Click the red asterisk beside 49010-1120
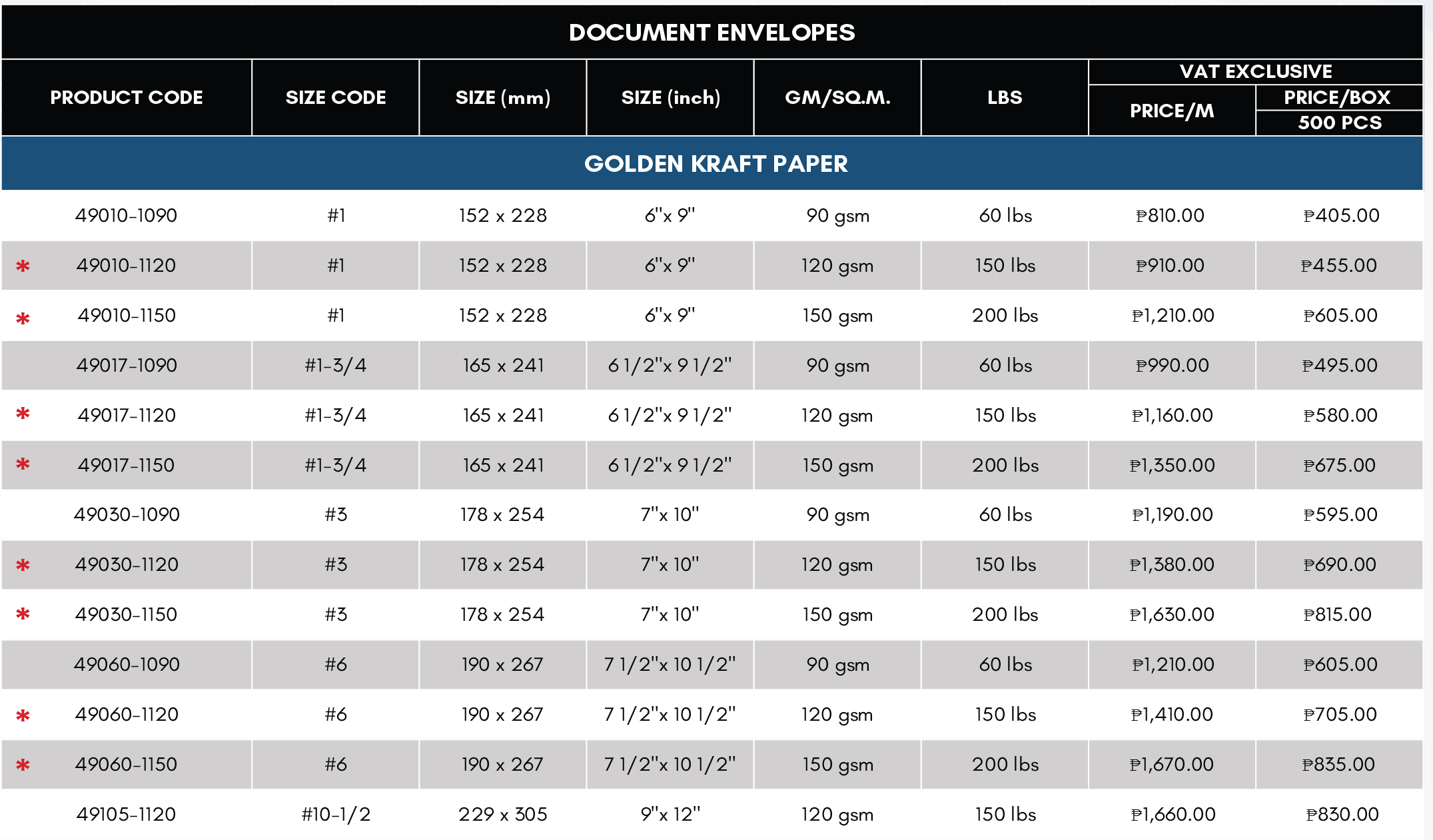This screenshot has height=840, width=1433. (x=23, y=266)
